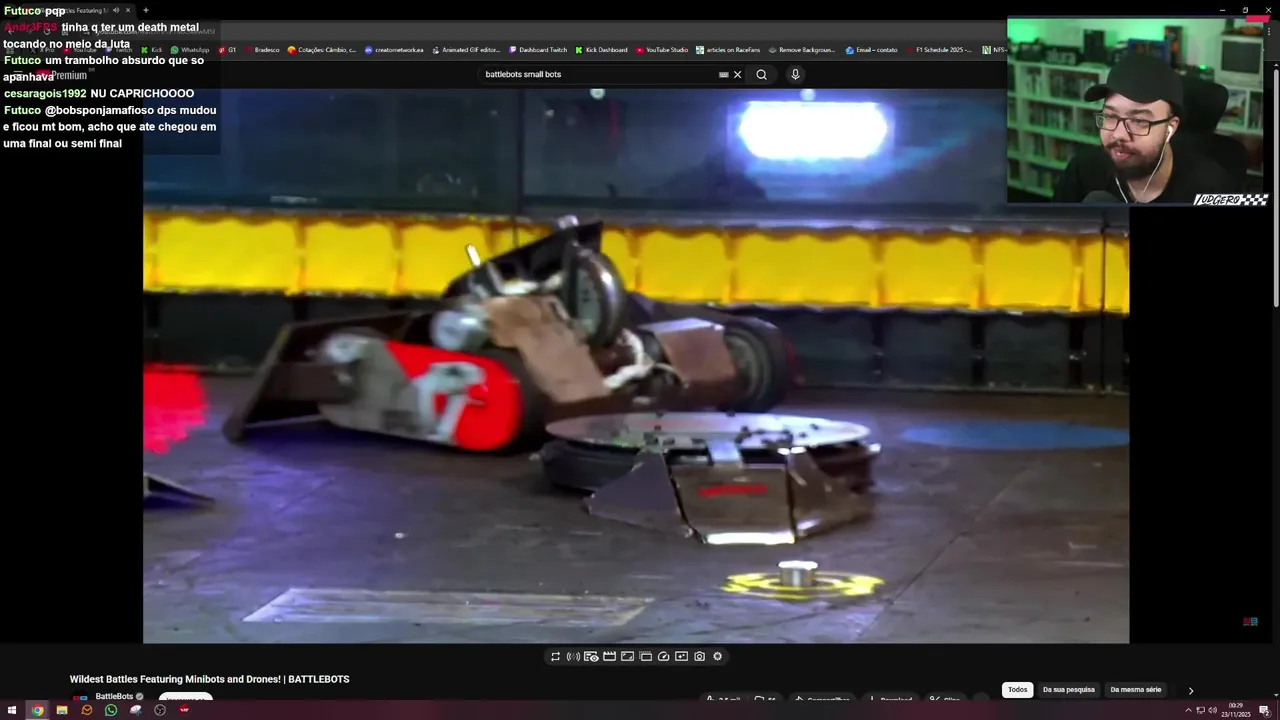Open OBS Studio from the taskbar

(160, 710)
